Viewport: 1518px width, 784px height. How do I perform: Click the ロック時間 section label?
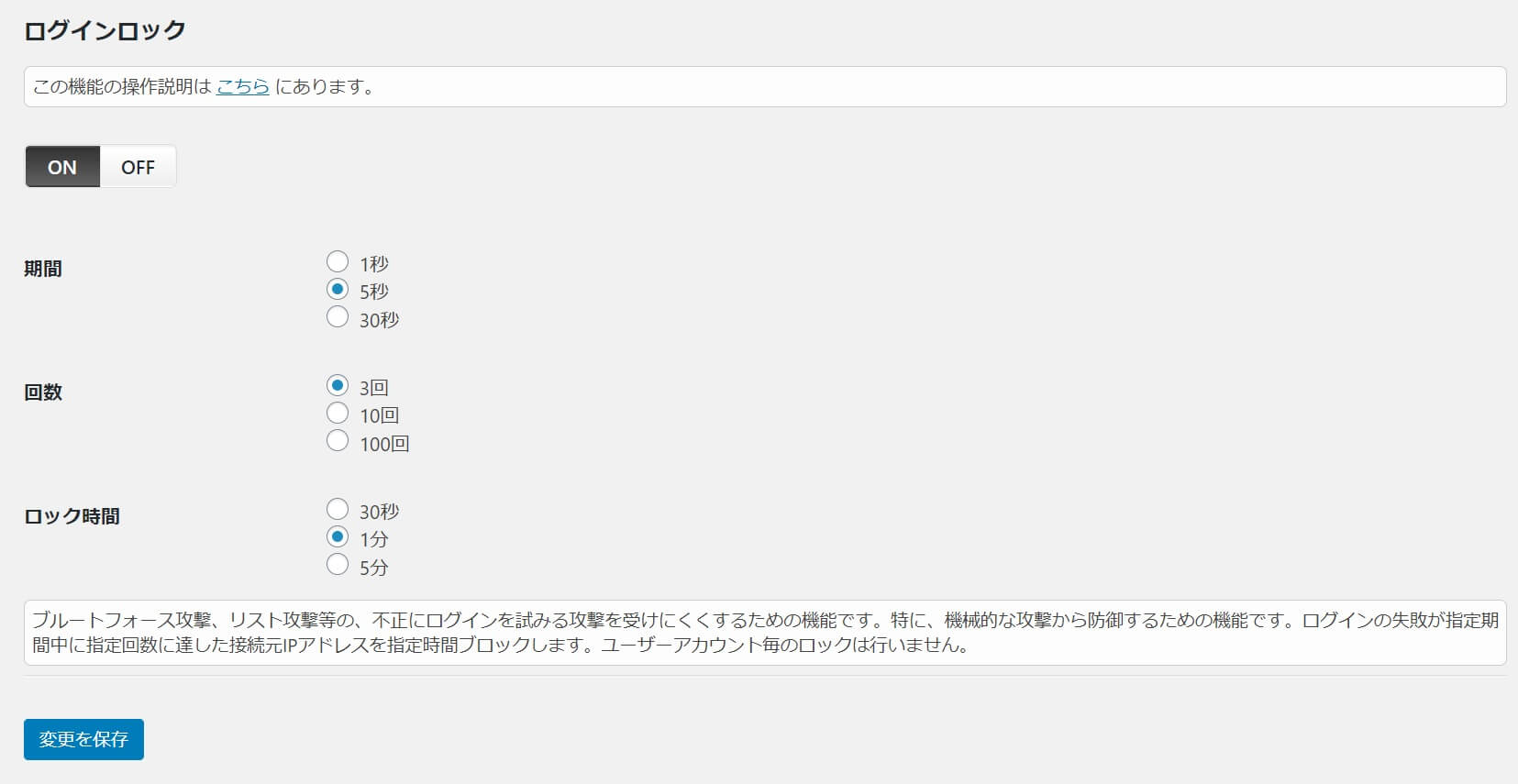tap(72, 516)
